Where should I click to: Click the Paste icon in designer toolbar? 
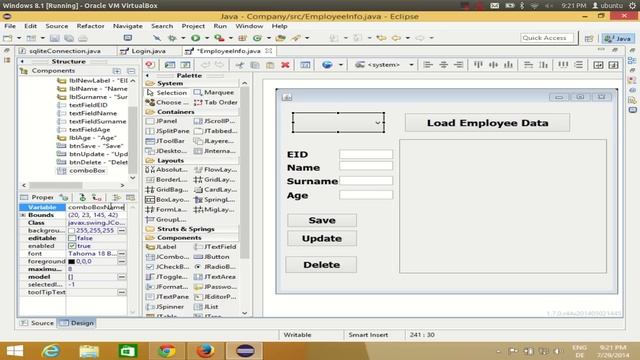(270, 65)
